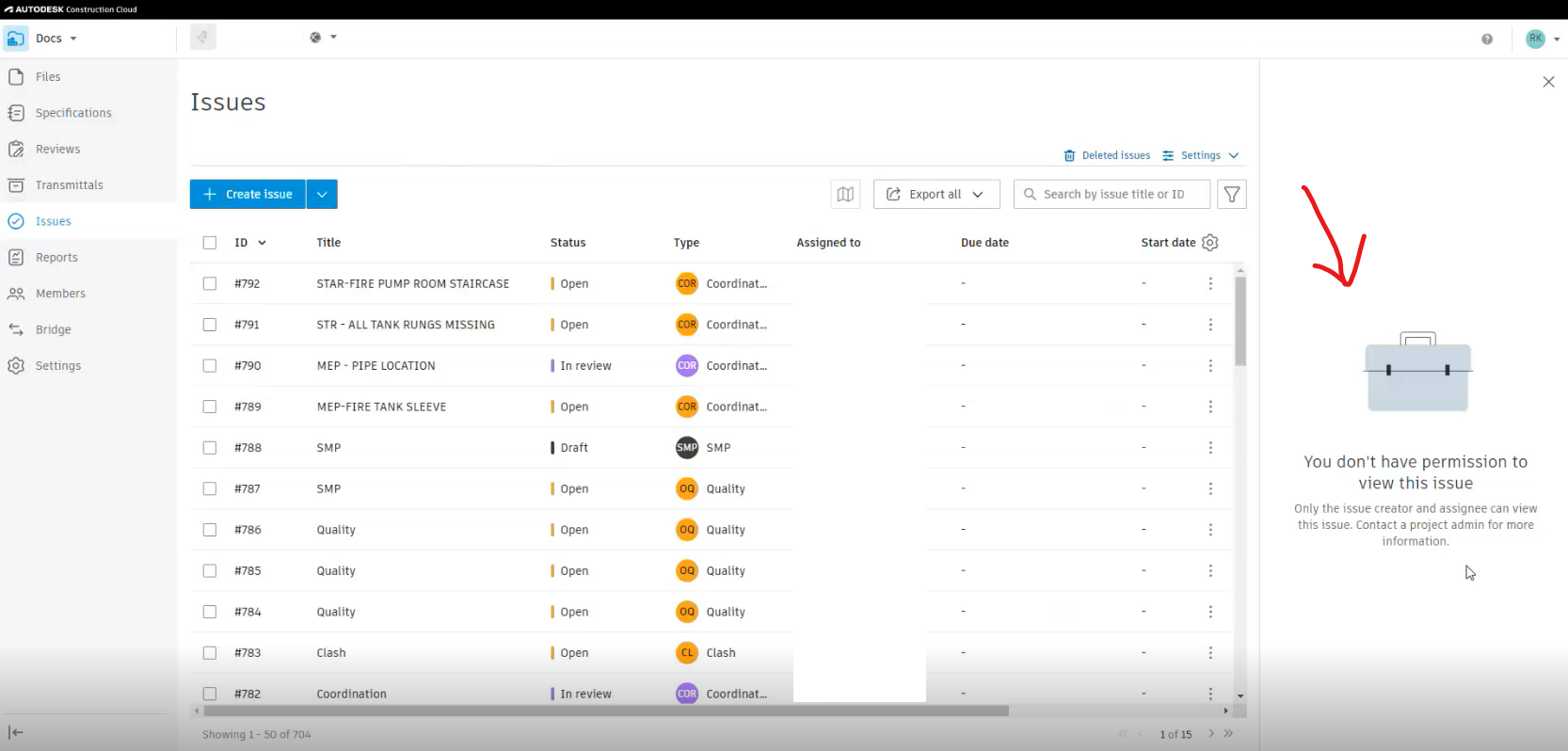
Task: Open the Docs product switcher dropdown
Action: (x=73, y=39)
